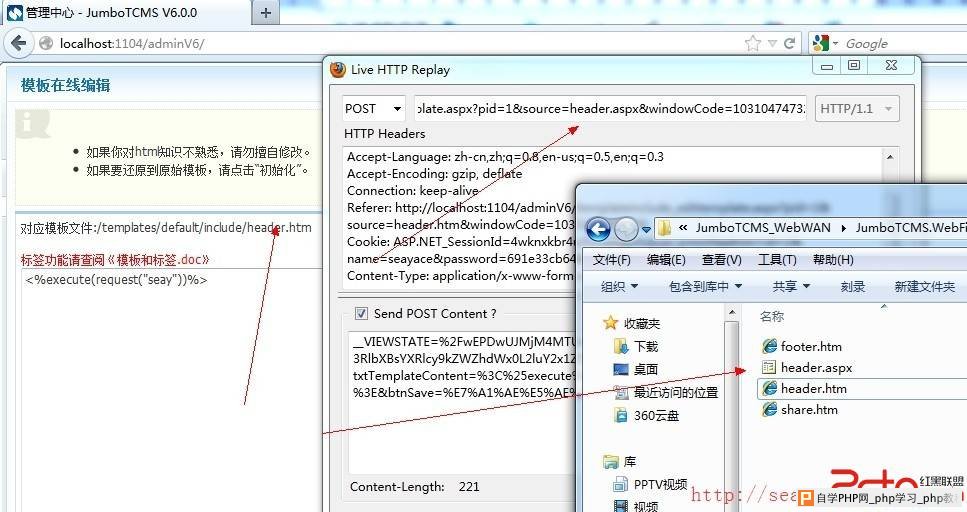Click navigation pane scrollbar up arrow
Screen dimensions: 967x512
(731, 312)
